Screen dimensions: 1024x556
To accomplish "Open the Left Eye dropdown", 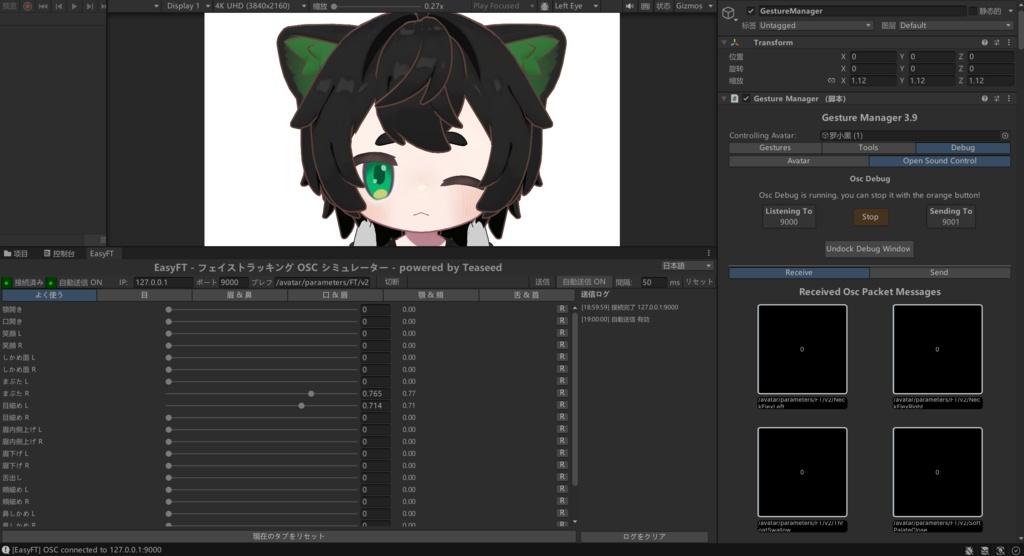I will (x=575, y=6).
